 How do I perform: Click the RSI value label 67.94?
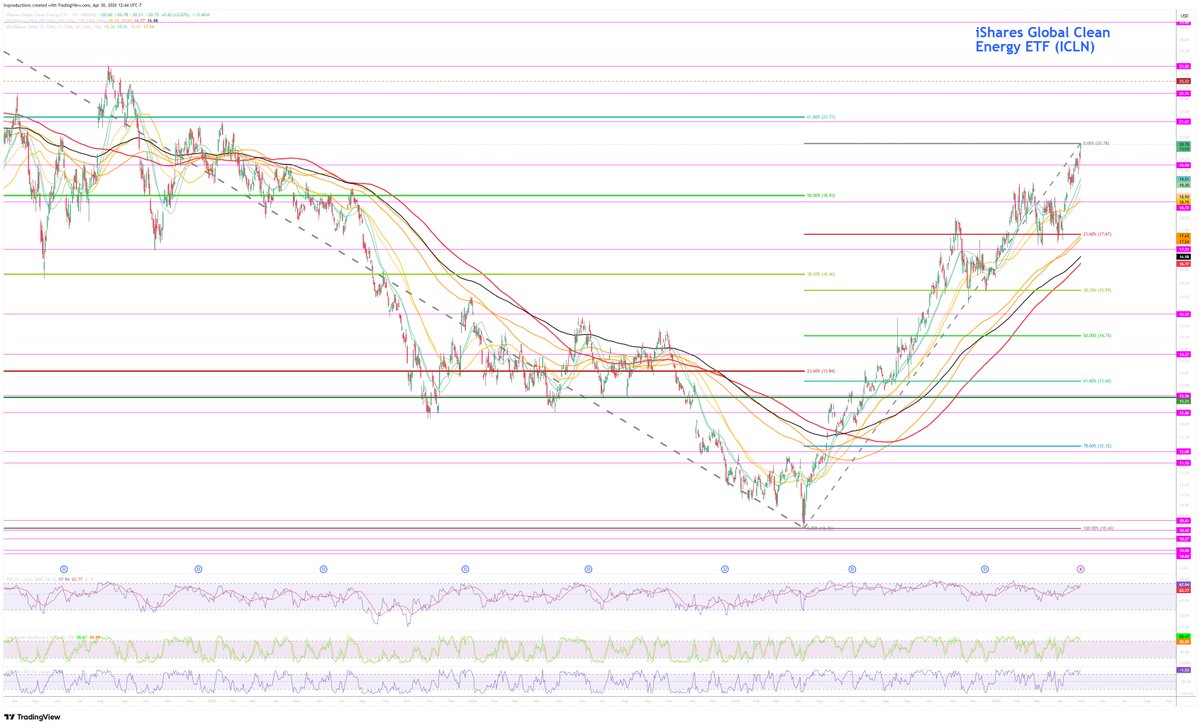[1183, 584]
